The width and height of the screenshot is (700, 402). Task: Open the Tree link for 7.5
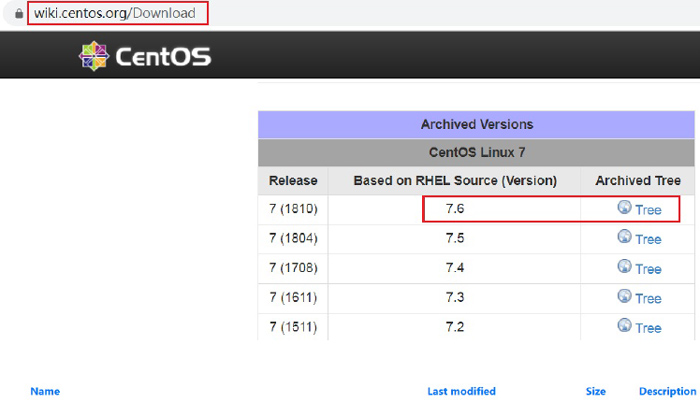point(648,239)
